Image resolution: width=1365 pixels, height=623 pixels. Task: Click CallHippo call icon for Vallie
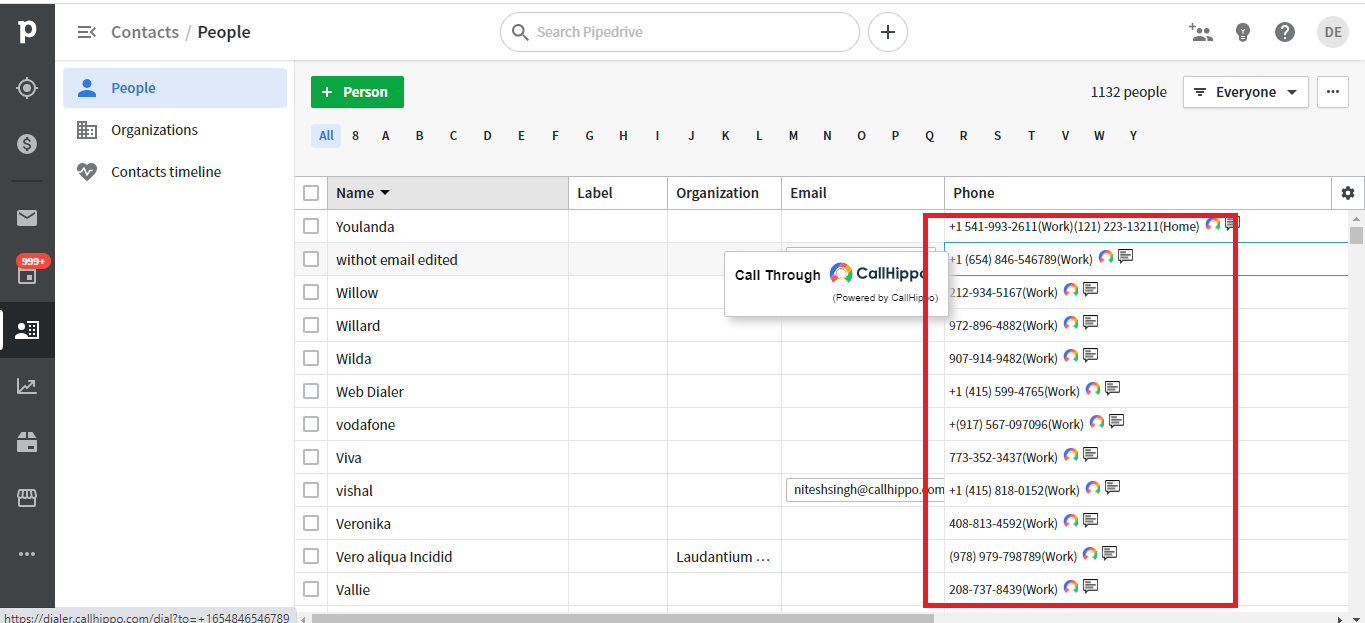1071,587
